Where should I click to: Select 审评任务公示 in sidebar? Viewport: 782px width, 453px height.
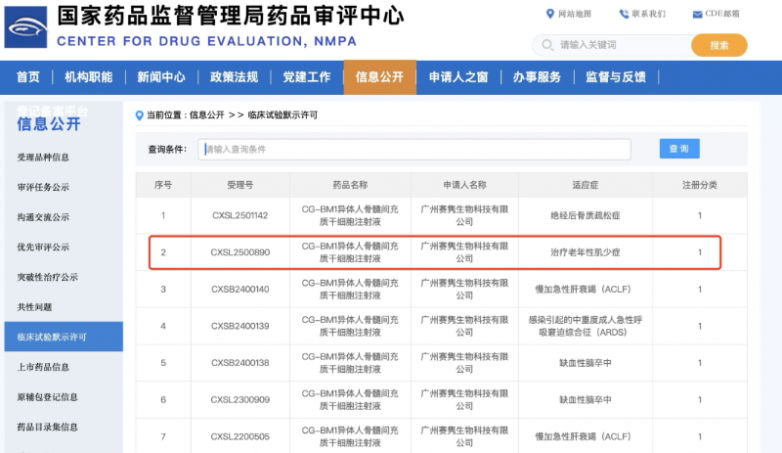tap(43, 187)
